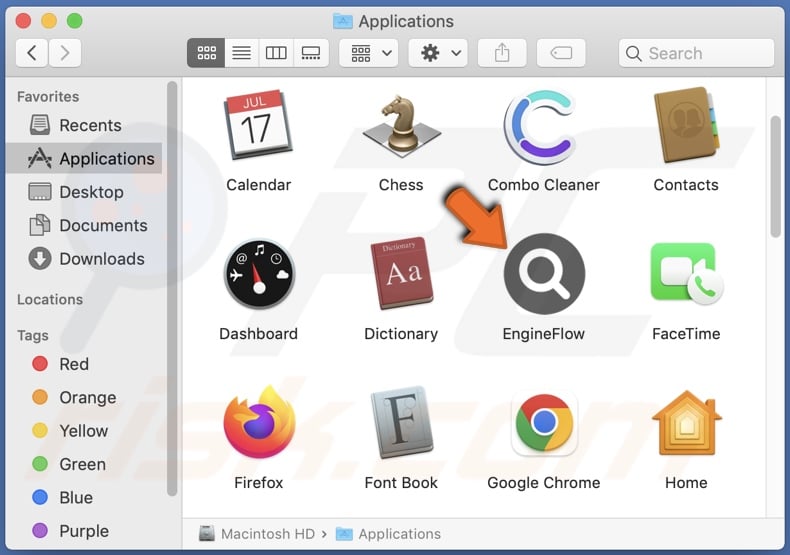Image resolution: width=790 pixels, height=555 pixels.
Task: Select the EngineFlow app icon
Action: coord(544,274)
